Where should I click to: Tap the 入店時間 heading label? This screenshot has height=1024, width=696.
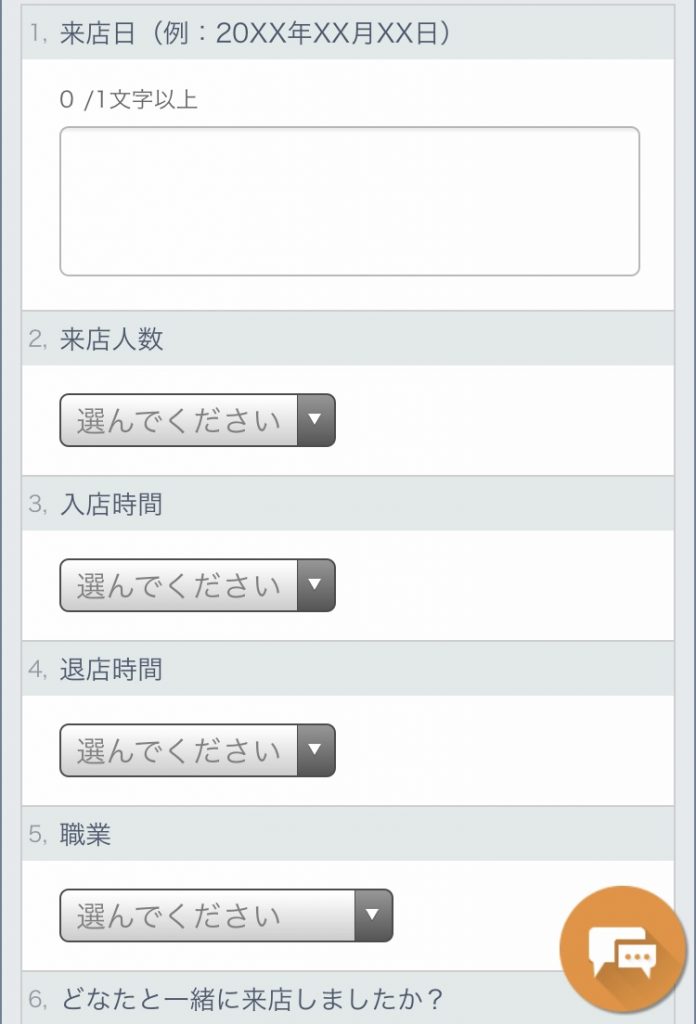(x=111, y=504)
